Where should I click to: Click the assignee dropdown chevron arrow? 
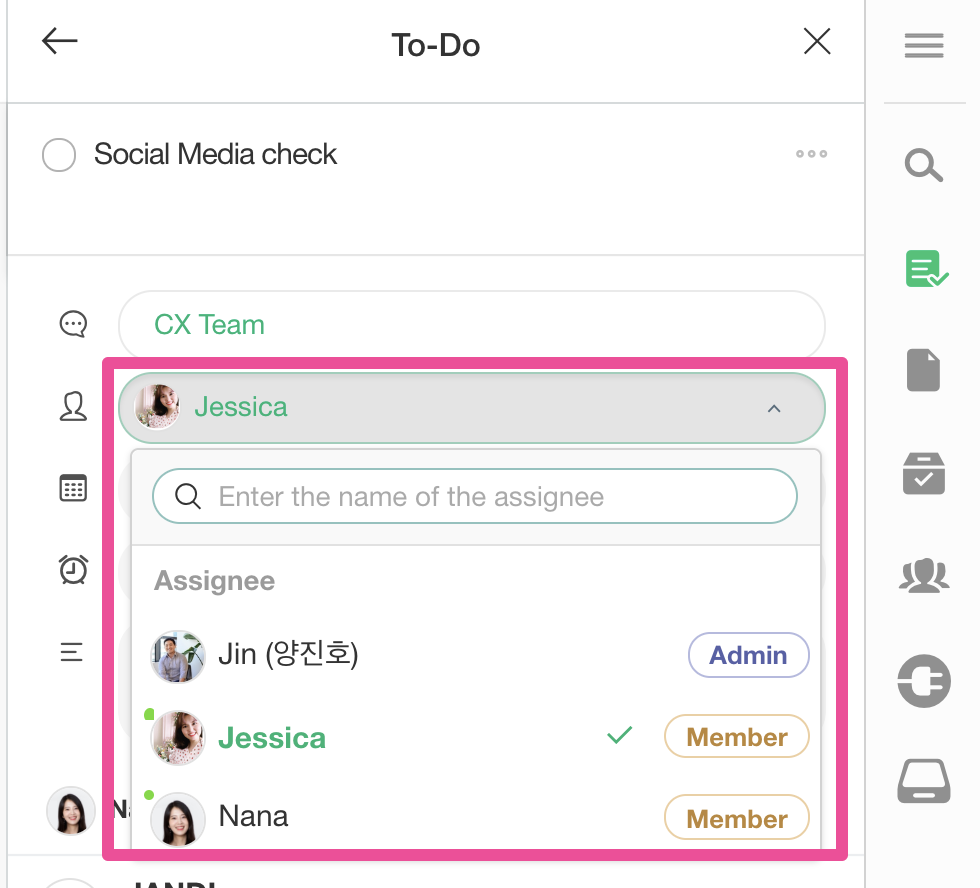click(774, 409)
